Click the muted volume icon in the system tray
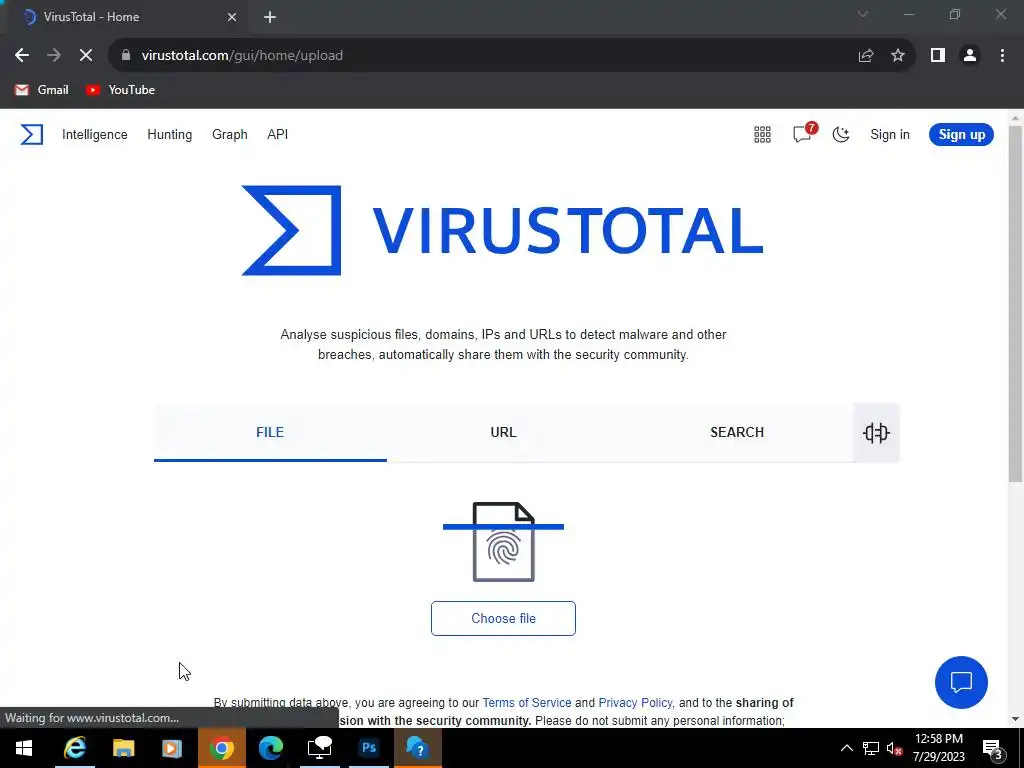The image size is (1024, 768). pos(894,748)
